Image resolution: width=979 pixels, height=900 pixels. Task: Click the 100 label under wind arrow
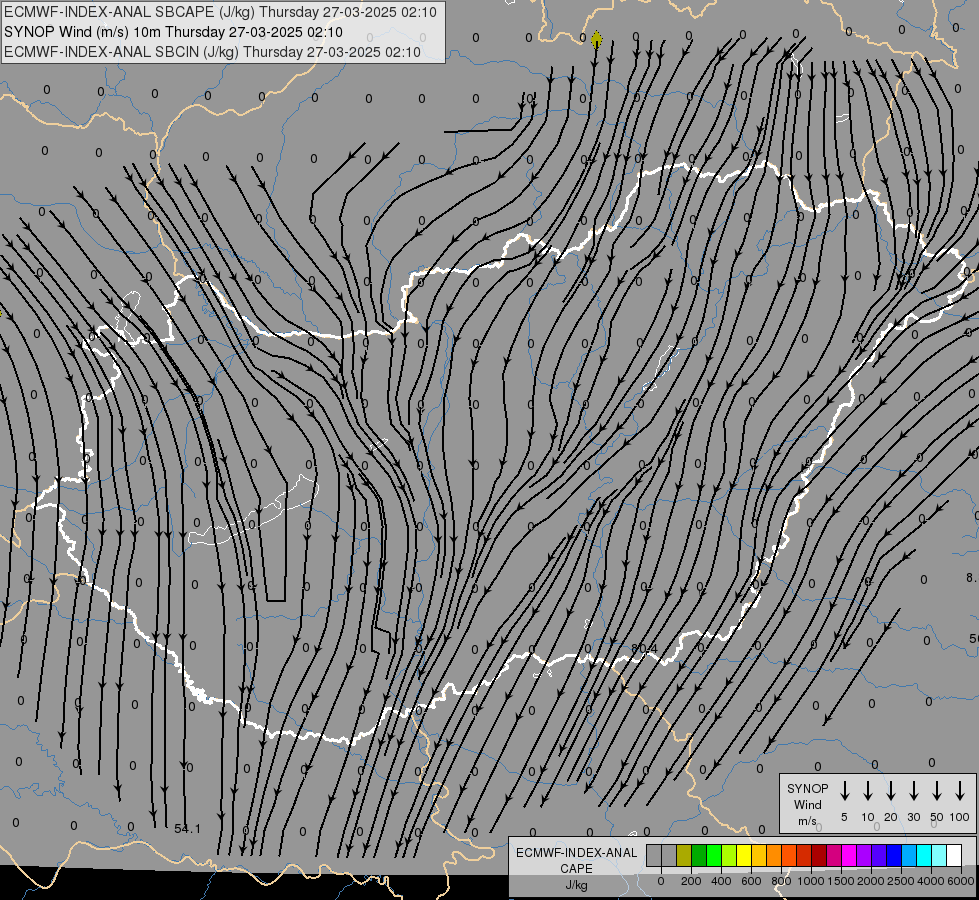[x=960, y=817]
